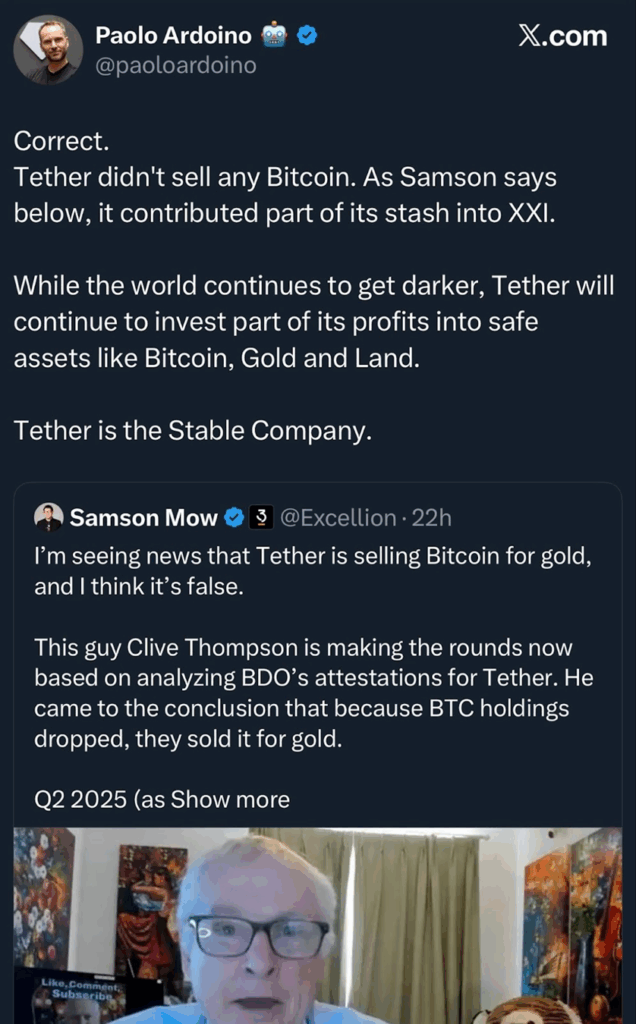
Task: Click the "Tether didn't sell any Bitcoin" paragraph
Action: click(x=285, y=195)
